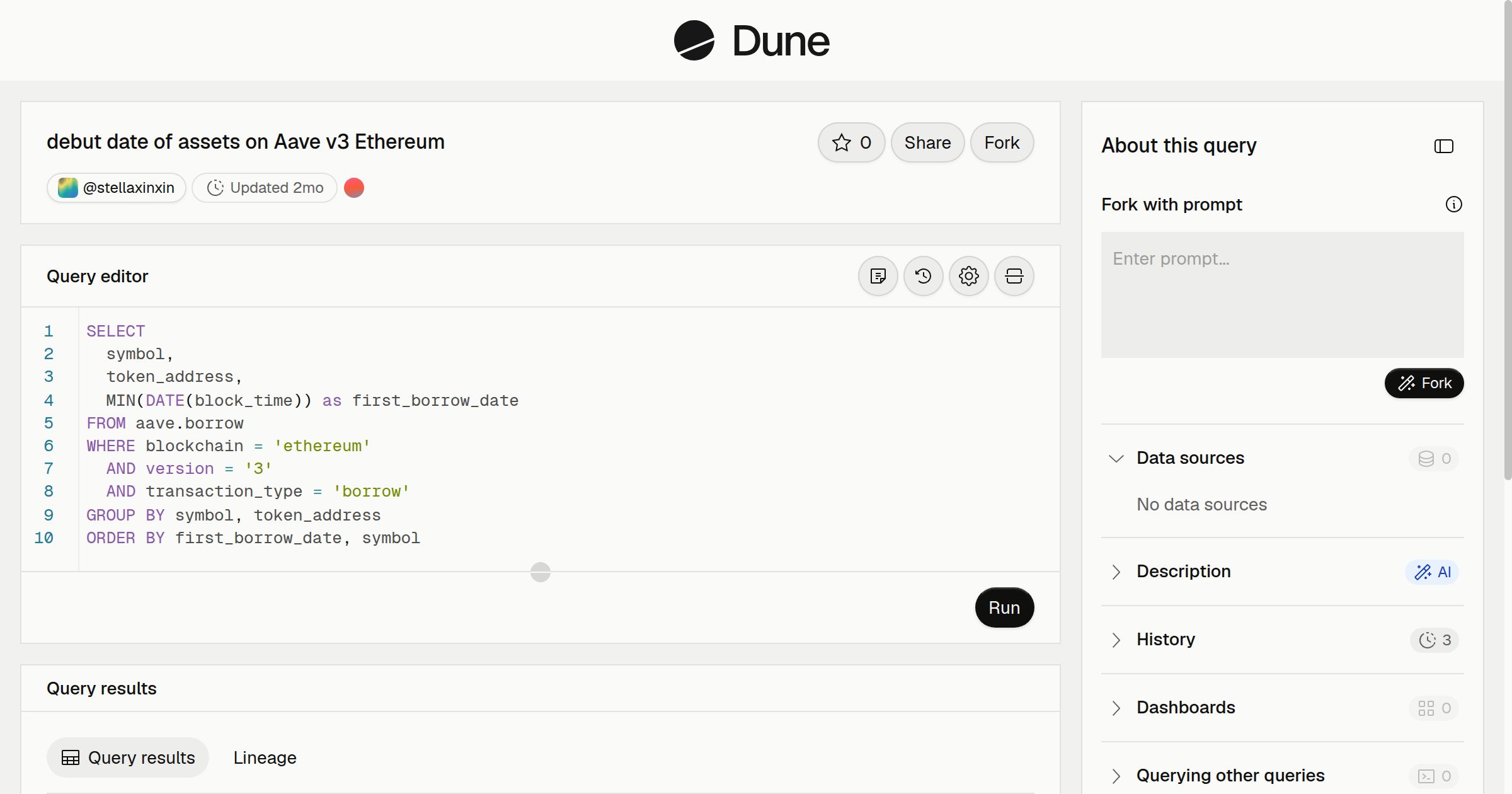Click the Data sources count badge
The width and height of the screenshot is (1512, 794).
pos(1434,458)
